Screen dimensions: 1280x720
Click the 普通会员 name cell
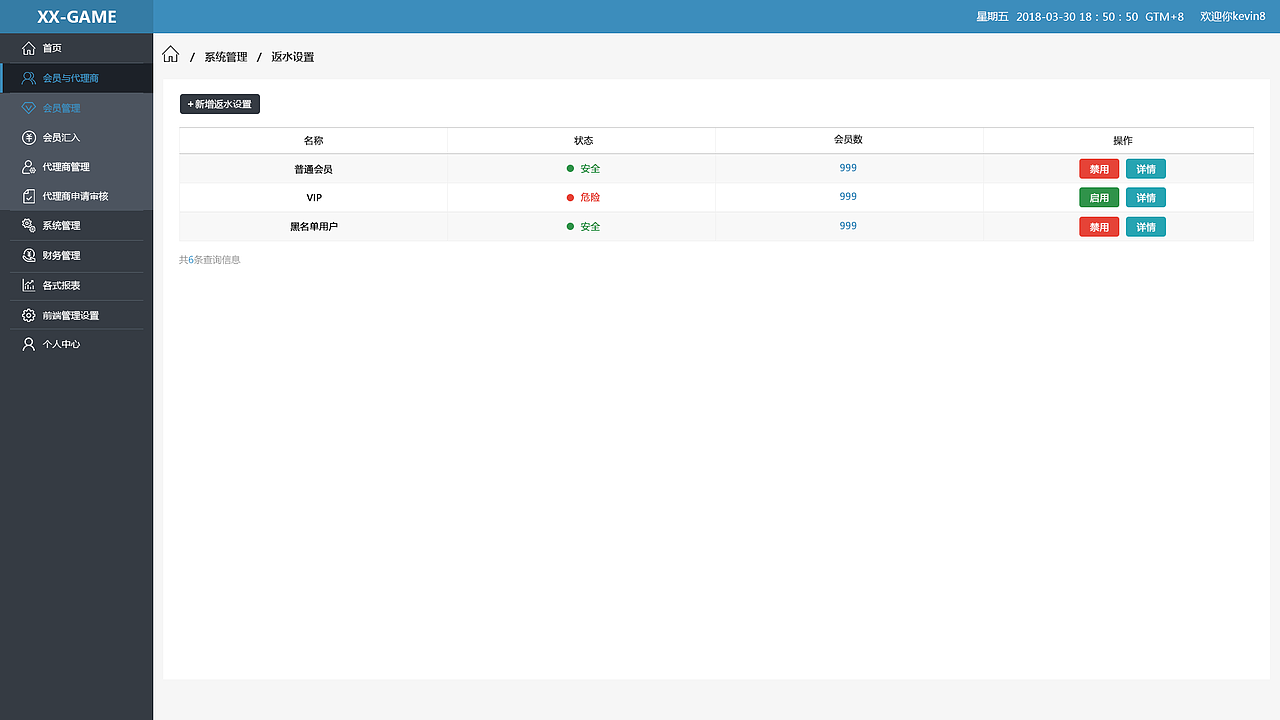314,169
